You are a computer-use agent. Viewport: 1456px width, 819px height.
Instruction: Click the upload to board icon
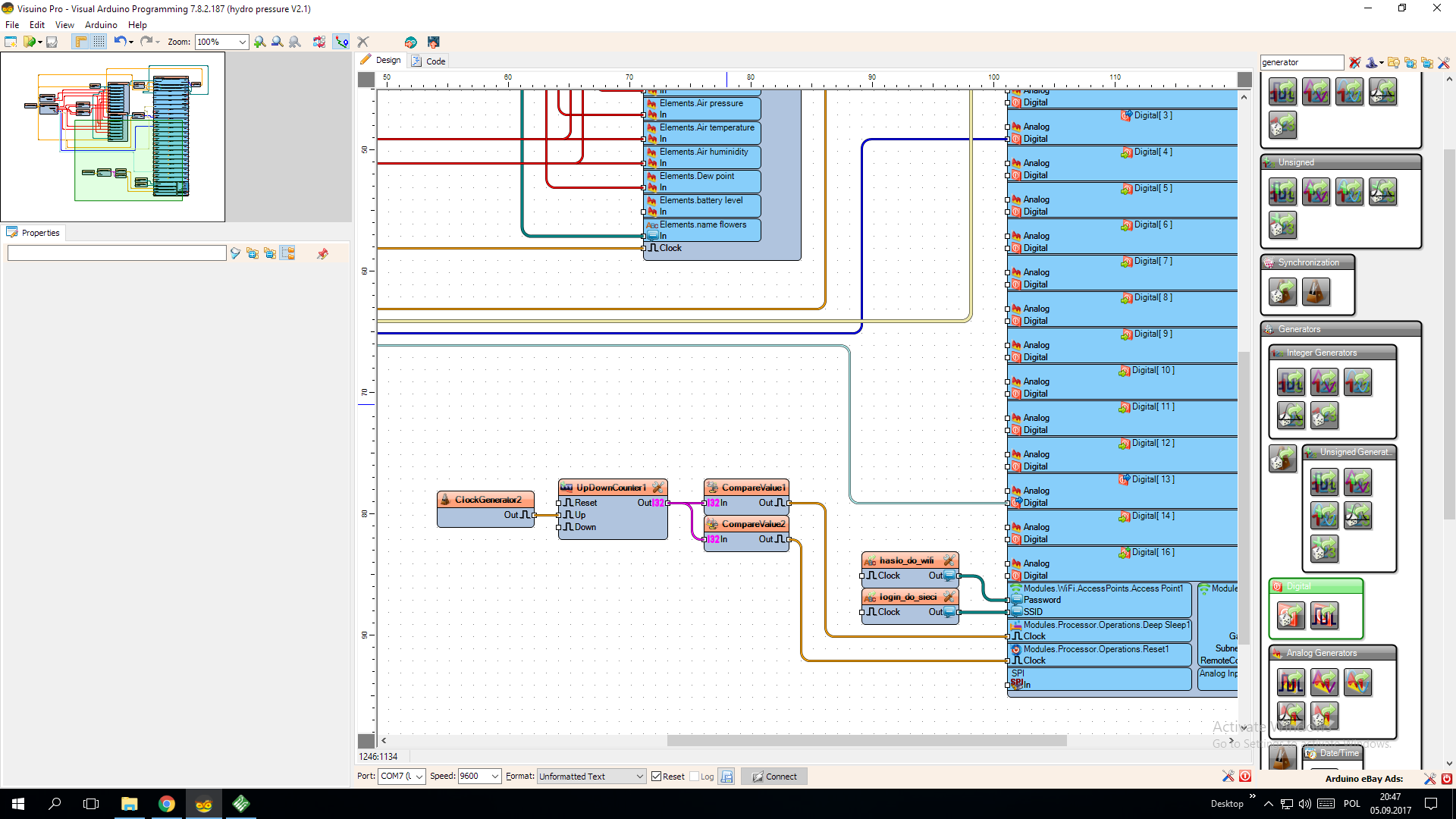(x=434, y=42)
